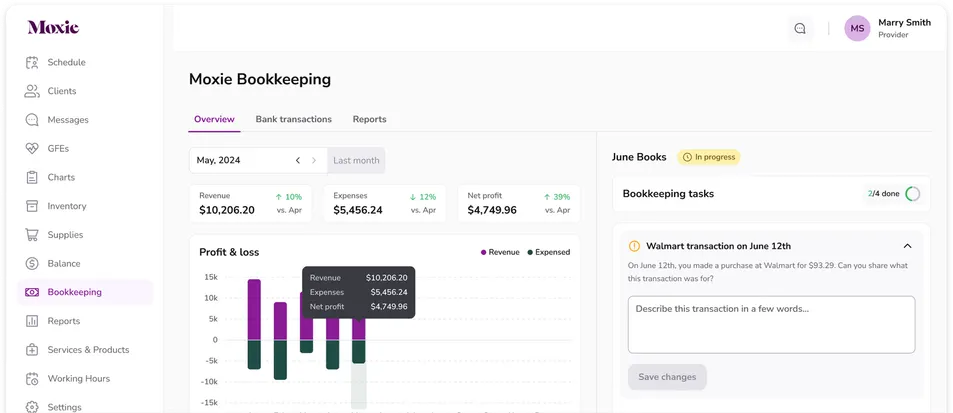Click the Clients people icon
Viewport: 953px width, 413px height.
coord(32,91)
